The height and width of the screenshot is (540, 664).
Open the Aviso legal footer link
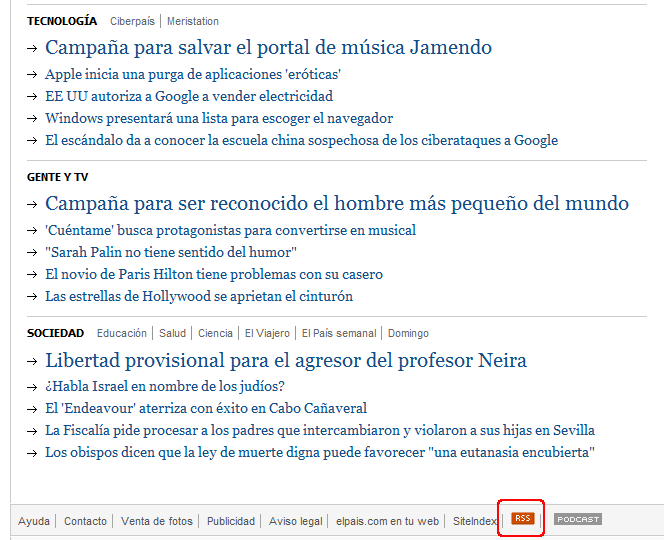296,521
